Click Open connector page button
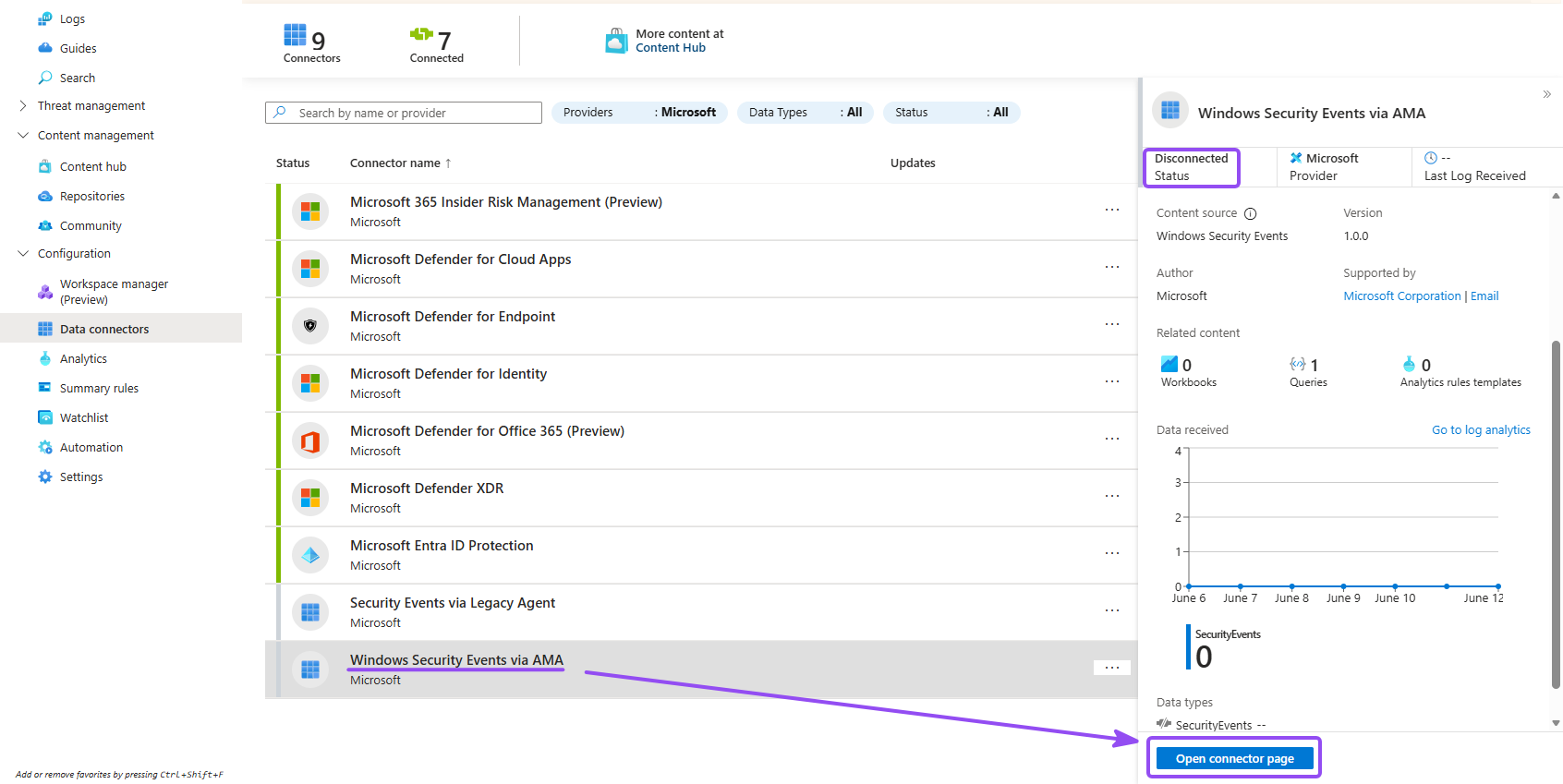The width and height of the screenshot is (1563, 784). 1234,758
